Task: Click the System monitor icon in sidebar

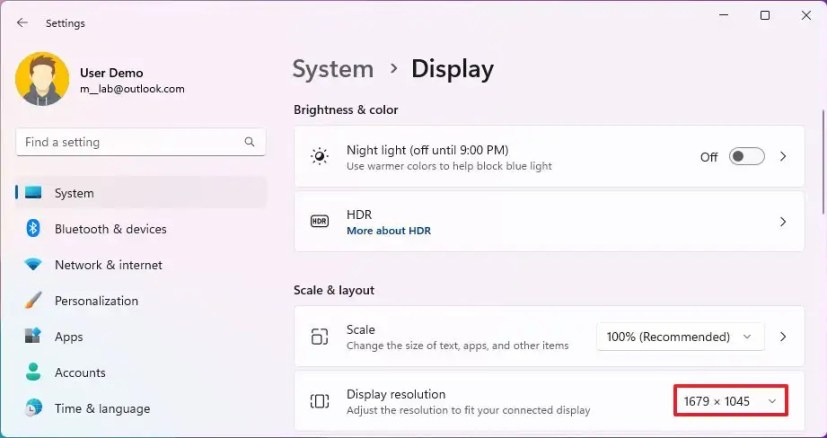Action: (x=33, y=193)
